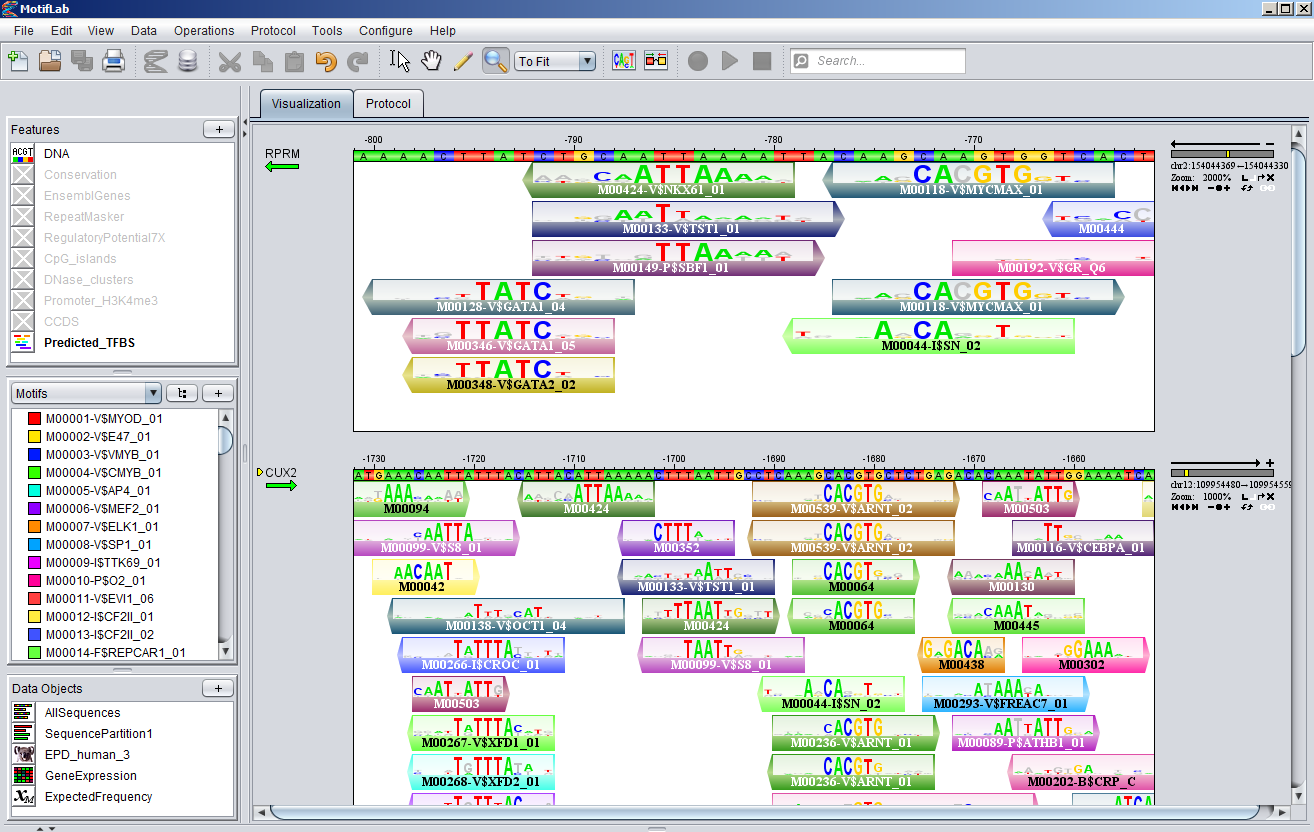The width and height of the screenshot is (1314, 832).
Task: Select the M00007-V$ELK1_01 motif entry
Action: tap(102, 526)
